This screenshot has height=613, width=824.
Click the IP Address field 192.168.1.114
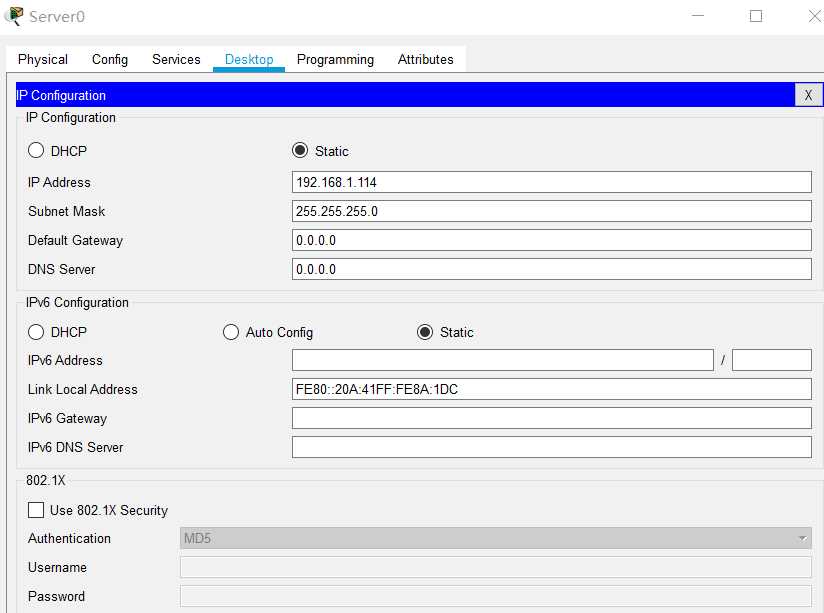552,182
